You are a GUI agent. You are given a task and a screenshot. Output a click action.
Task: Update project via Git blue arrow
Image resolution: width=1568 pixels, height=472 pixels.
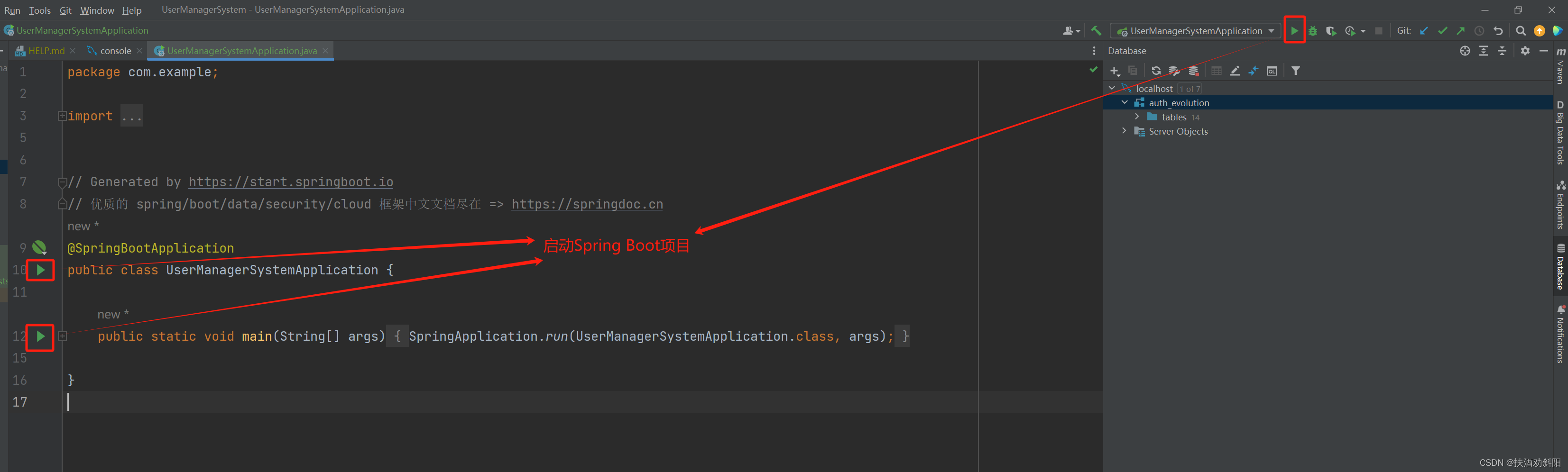tap(1424, 31)
